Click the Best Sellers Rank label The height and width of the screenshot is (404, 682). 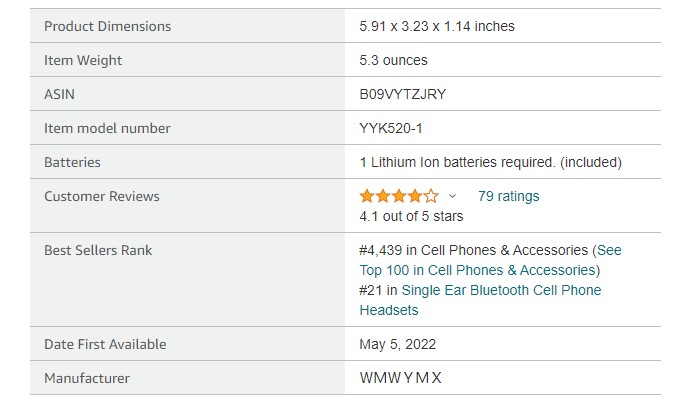(98, 250)
